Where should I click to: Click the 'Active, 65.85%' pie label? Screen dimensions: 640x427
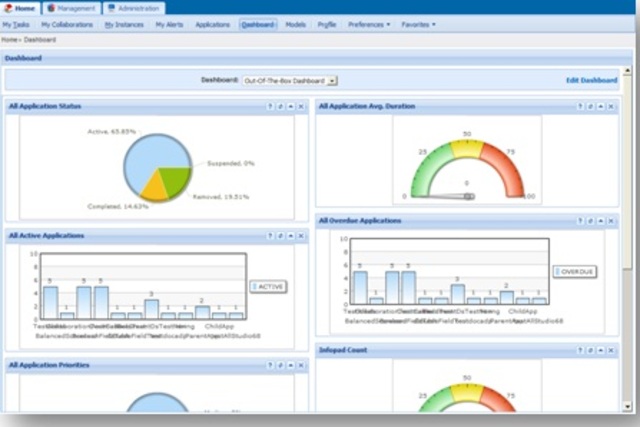(x=111, y=131)
